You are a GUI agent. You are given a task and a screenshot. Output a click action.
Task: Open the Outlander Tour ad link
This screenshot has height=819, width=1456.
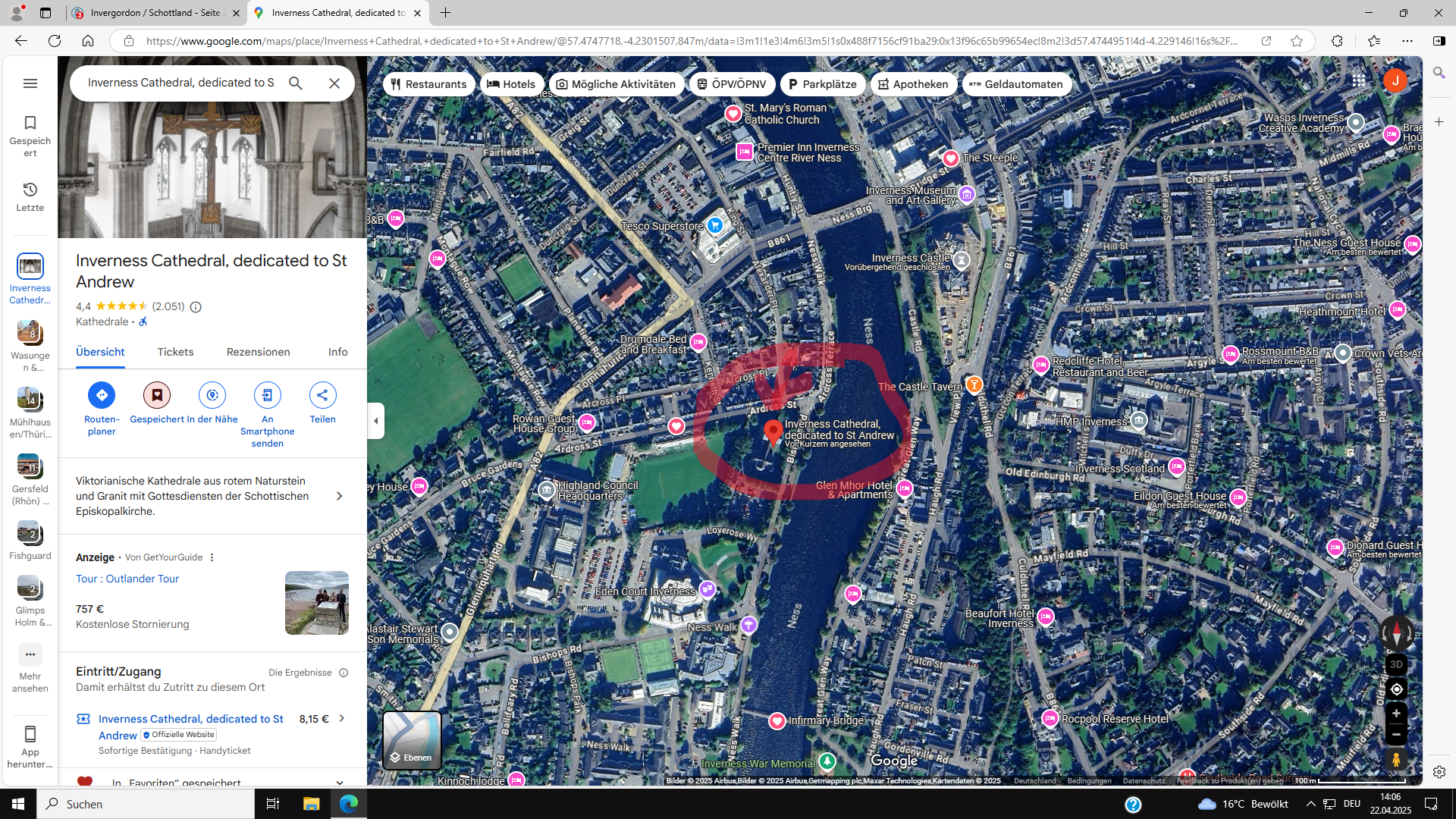(x=127, y=579)
